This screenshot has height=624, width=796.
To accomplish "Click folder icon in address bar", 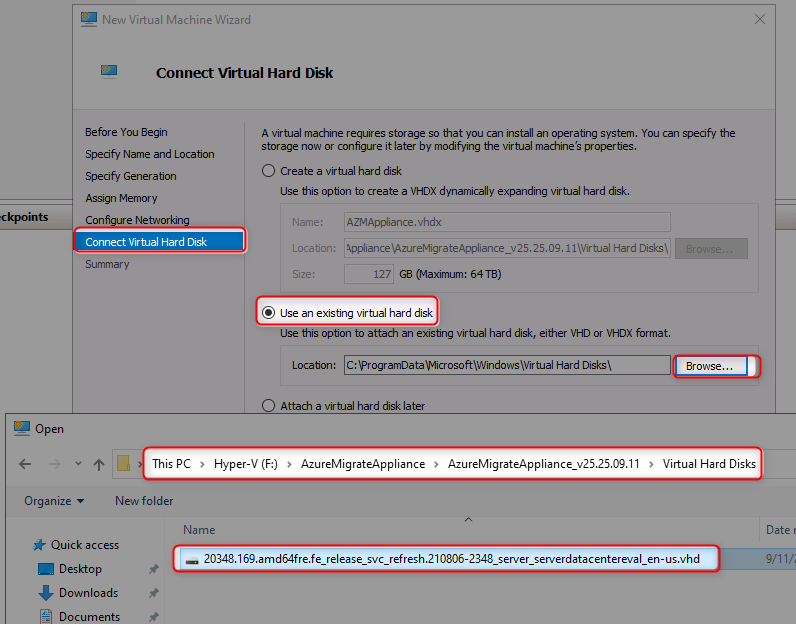I will 123,463.
